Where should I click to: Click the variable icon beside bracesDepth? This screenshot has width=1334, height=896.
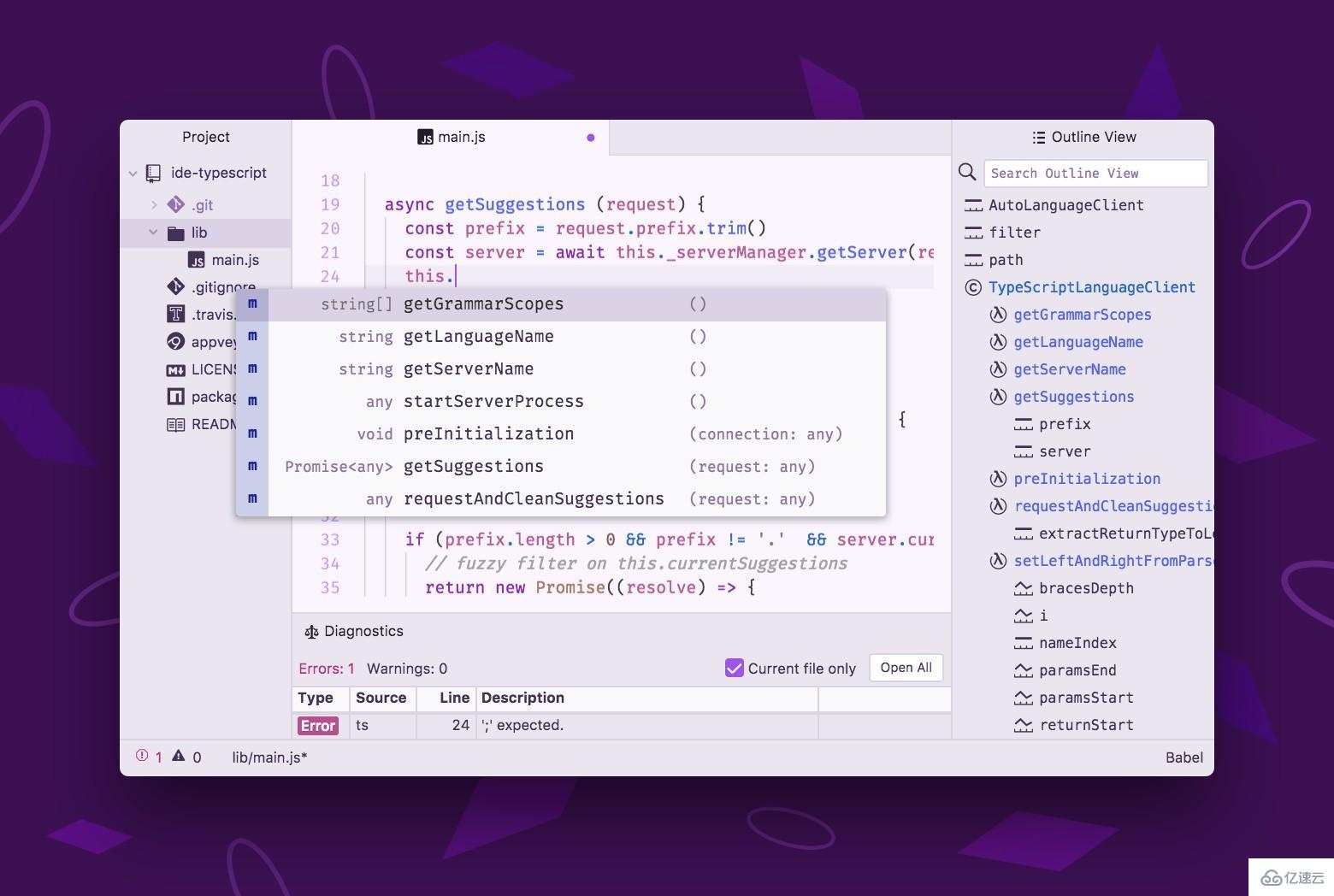tap(1023, 588)
